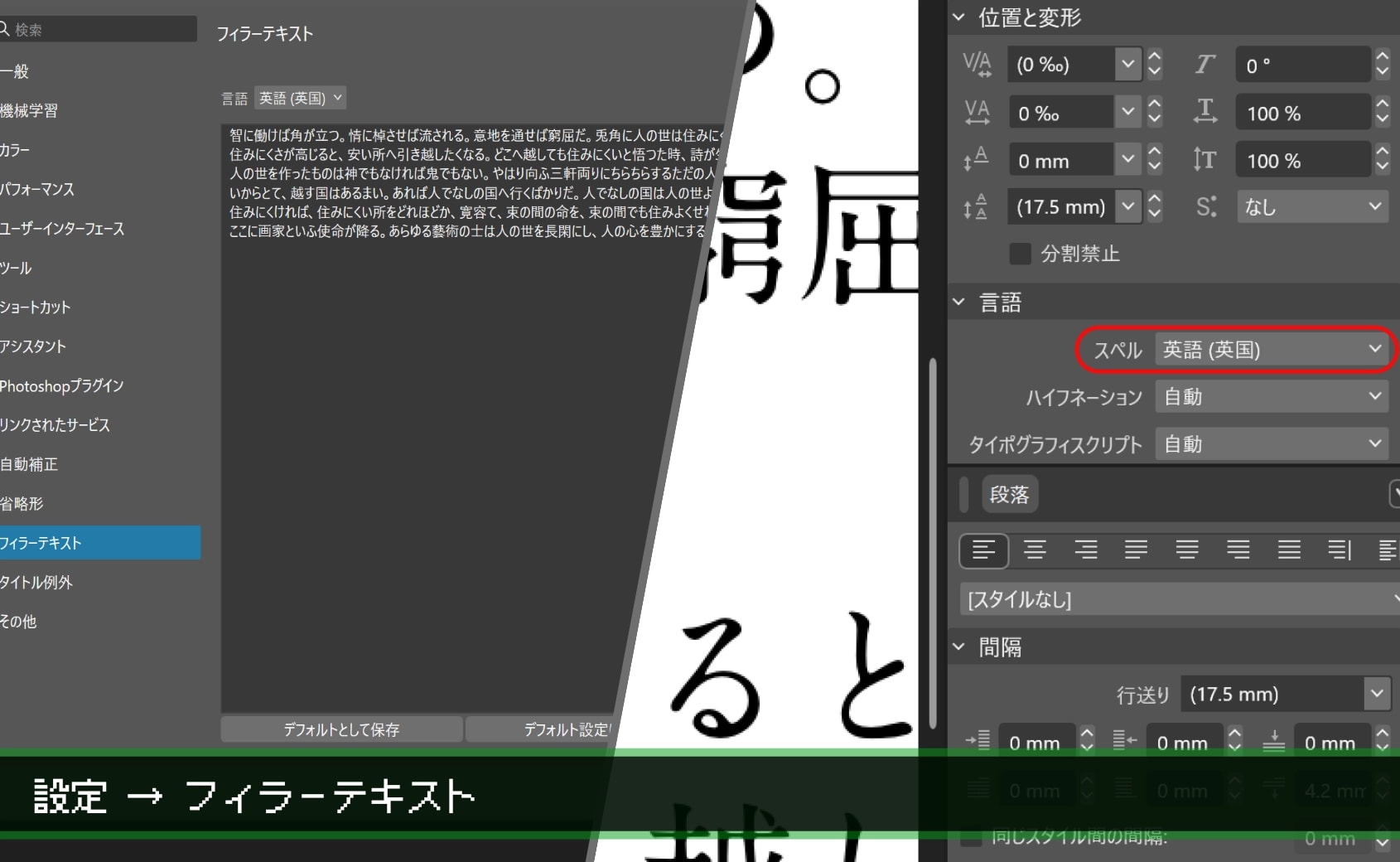Image resolution: width=1400 pixels, height=862 pixels.
Task: Apply justify center alignment
Action: coord(1187,550)
